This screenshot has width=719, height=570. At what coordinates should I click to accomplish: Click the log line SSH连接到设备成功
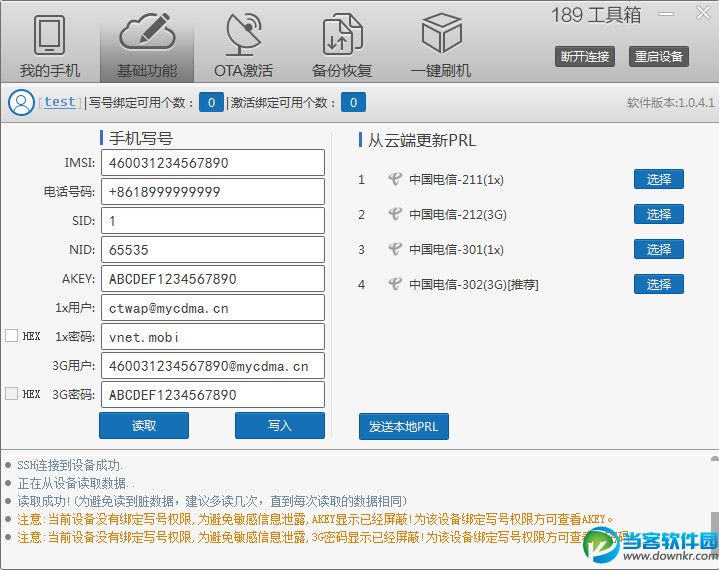[70, 465]
